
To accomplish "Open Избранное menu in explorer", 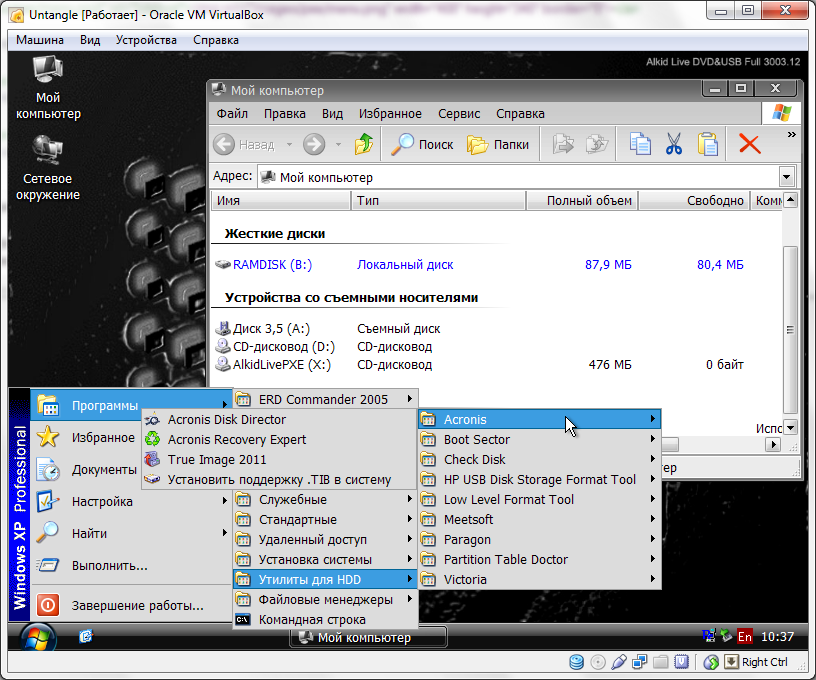I will pos(390,113).
